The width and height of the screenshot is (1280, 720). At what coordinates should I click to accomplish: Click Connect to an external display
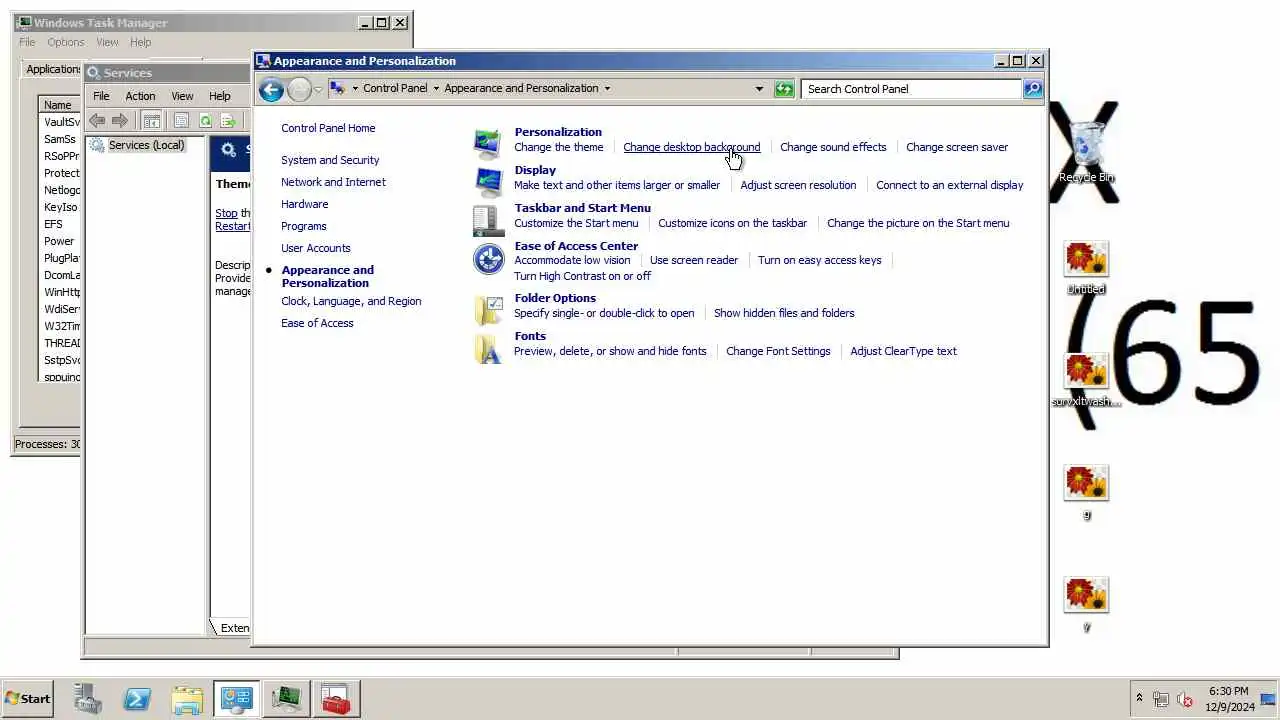[x=950, y=185]
